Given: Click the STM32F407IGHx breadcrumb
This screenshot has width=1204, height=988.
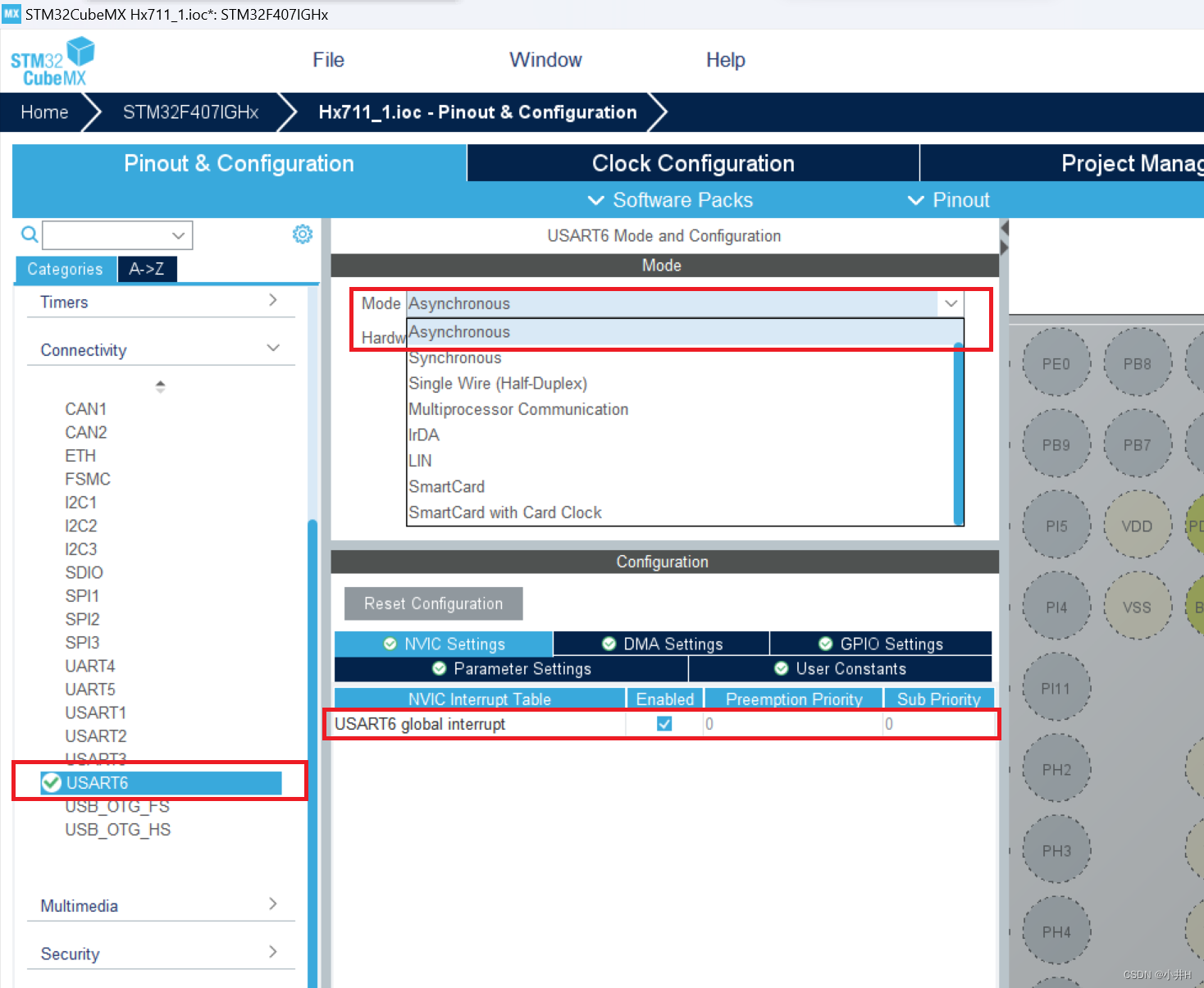Looking at the screenshot, I should pyautogui.click(x=190, y=112).
